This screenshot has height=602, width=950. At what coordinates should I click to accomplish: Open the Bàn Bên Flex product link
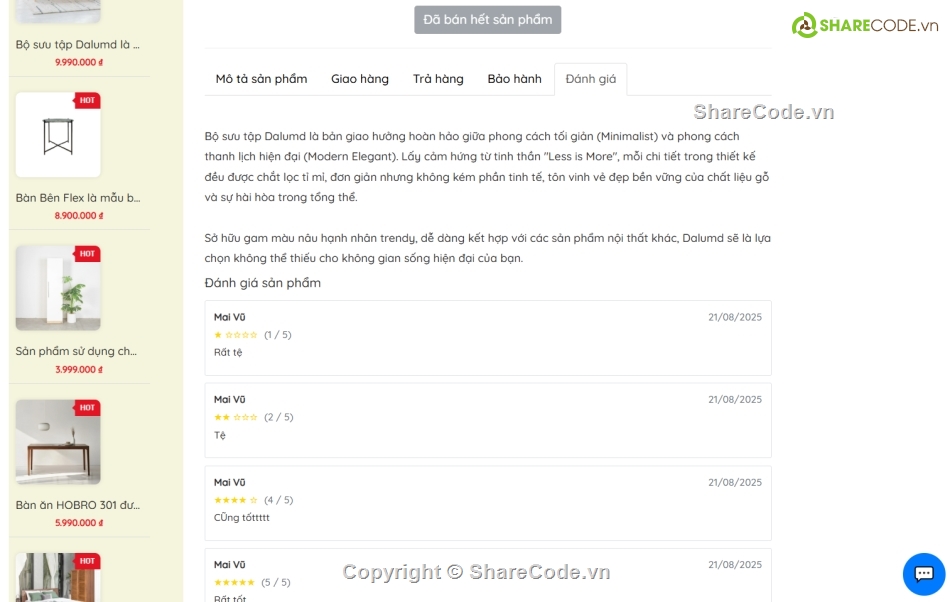tap(78, 198)
